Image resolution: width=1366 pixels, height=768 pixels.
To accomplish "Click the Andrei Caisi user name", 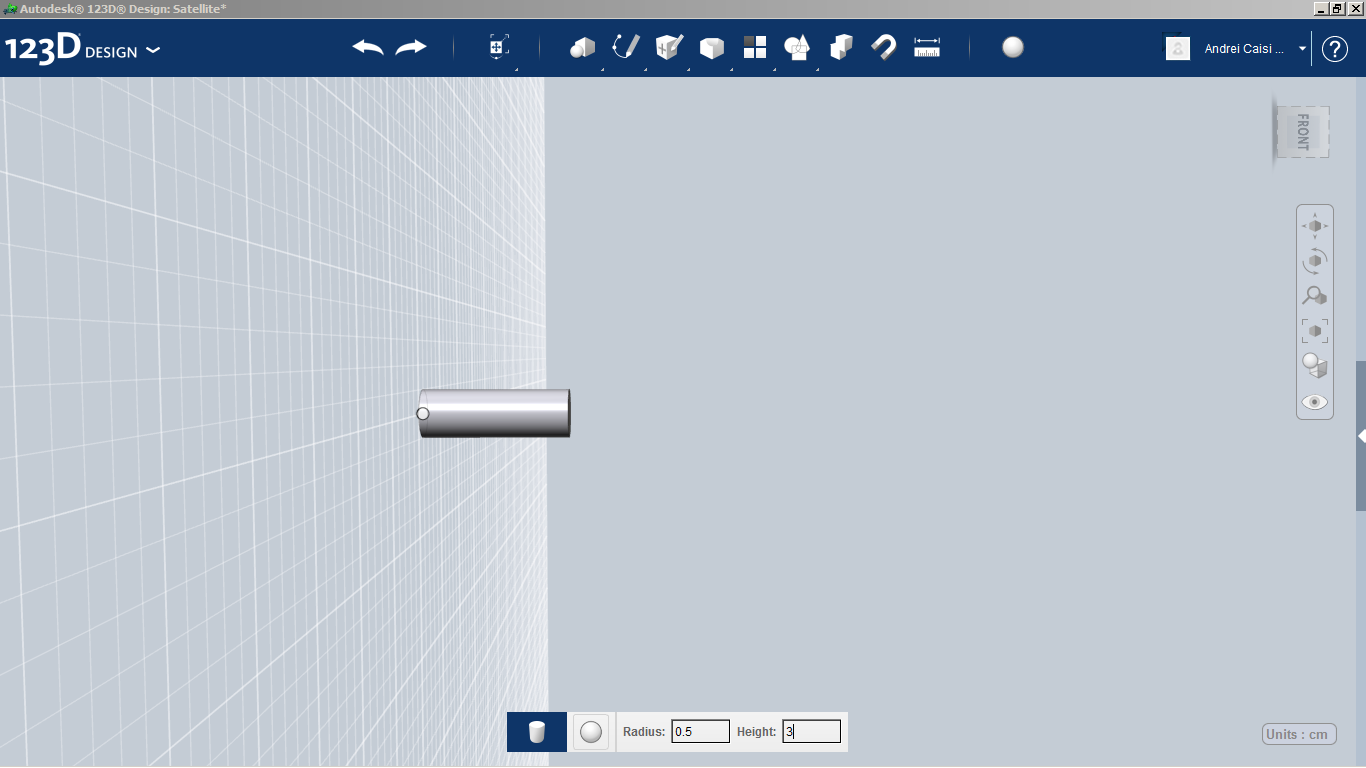I will [x=1244, y=48].
